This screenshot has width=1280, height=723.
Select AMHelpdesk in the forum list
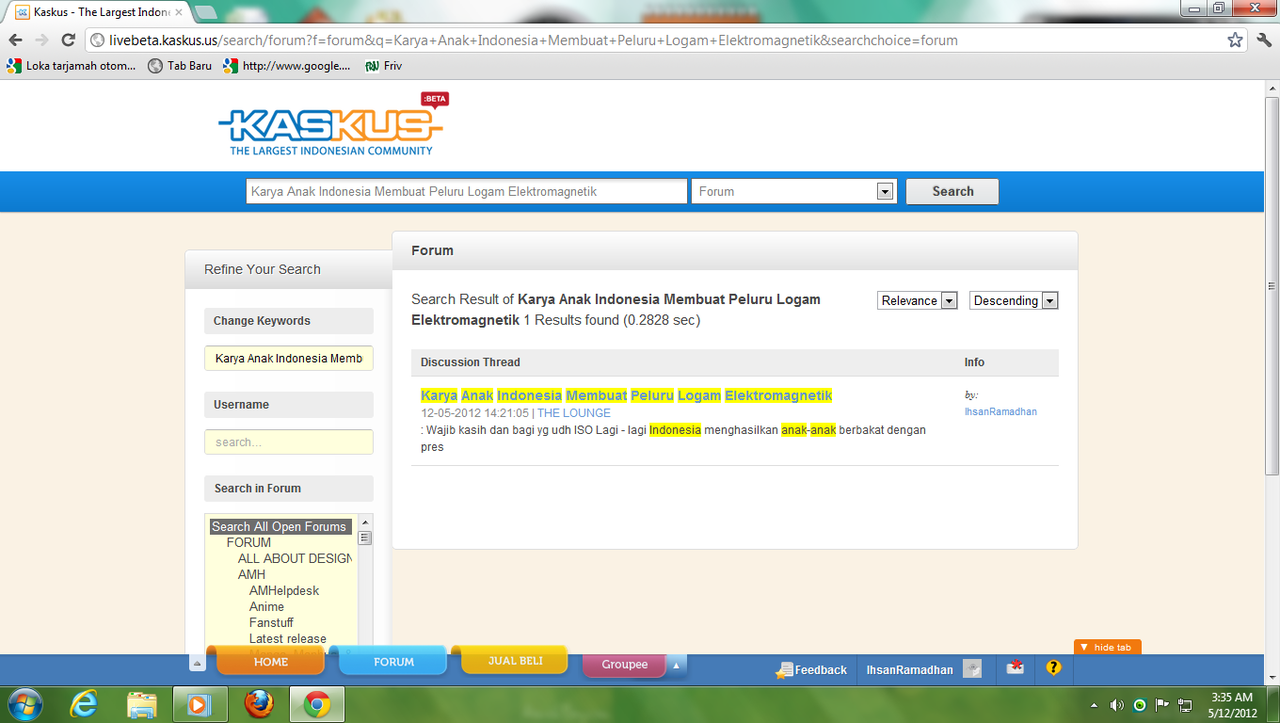[284, 590]
